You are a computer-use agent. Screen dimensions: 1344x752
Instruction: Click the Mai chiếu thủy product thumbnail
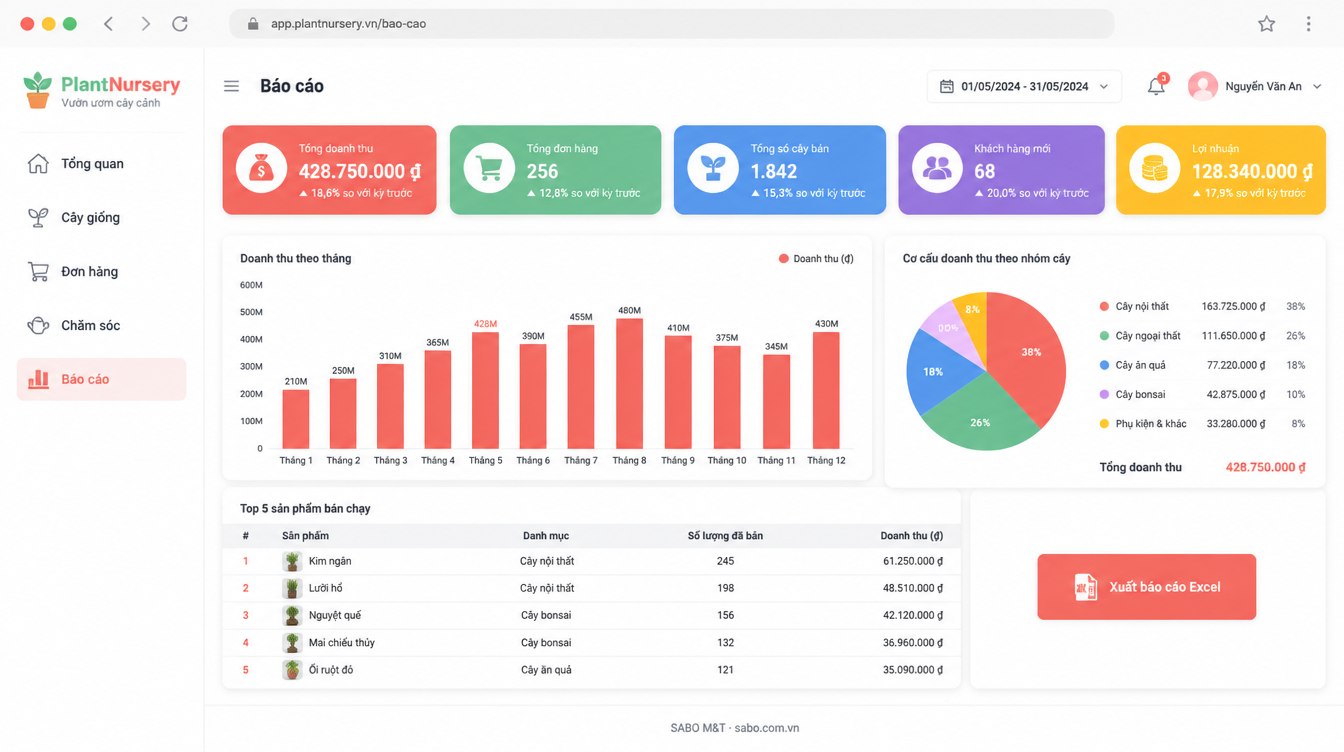click(292, 642)
